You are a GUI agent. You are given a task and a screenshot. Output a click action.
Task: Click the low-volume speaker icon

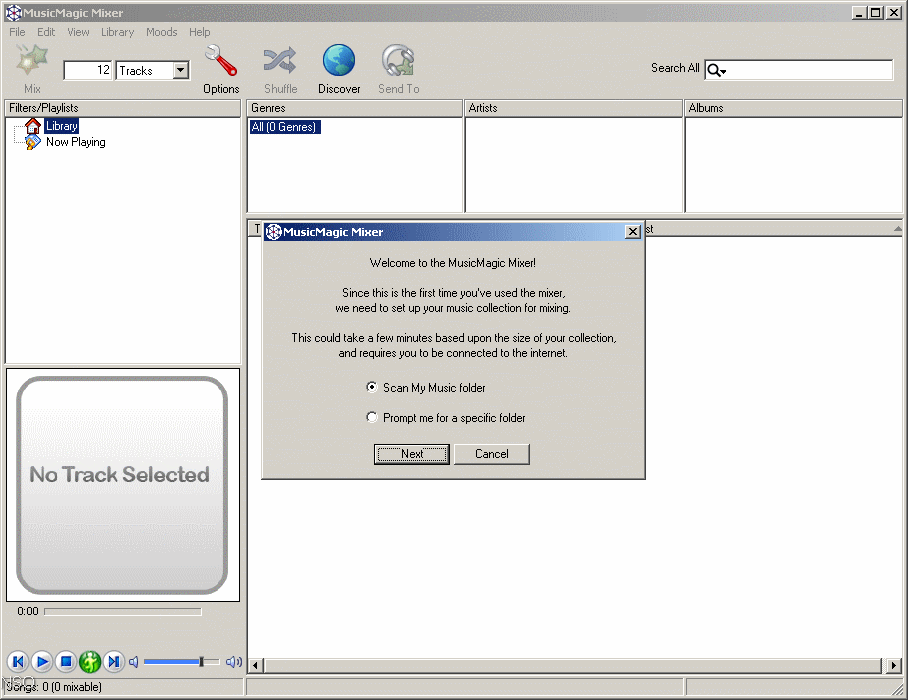[134, 661]
